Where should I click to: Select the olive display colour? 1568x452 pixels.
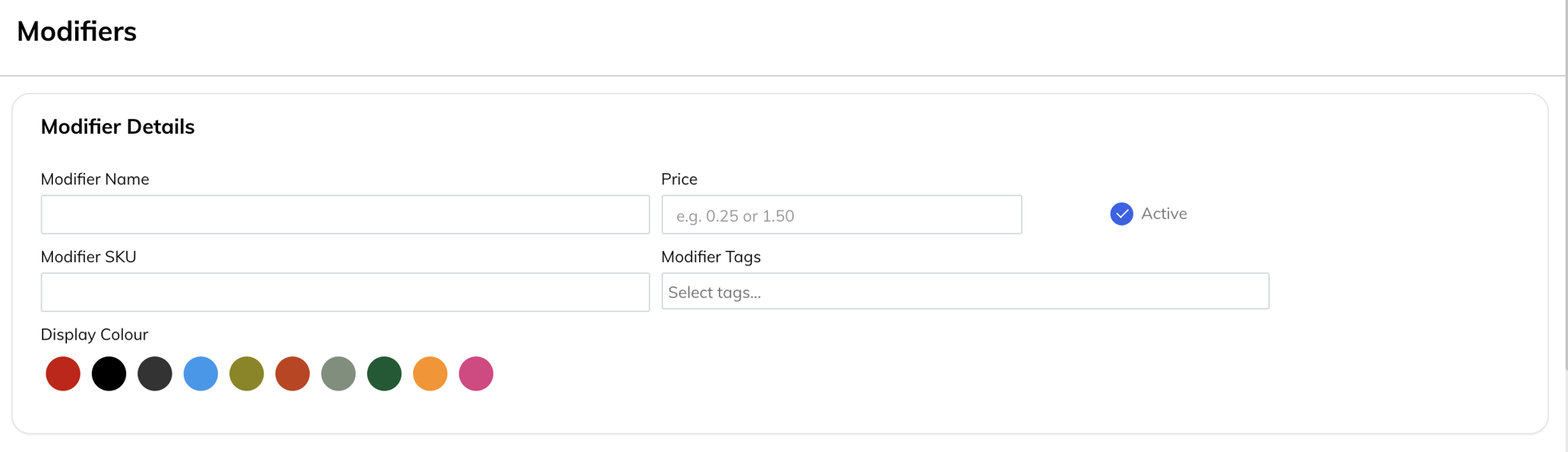pyautogui.click(x=247, y=374)
